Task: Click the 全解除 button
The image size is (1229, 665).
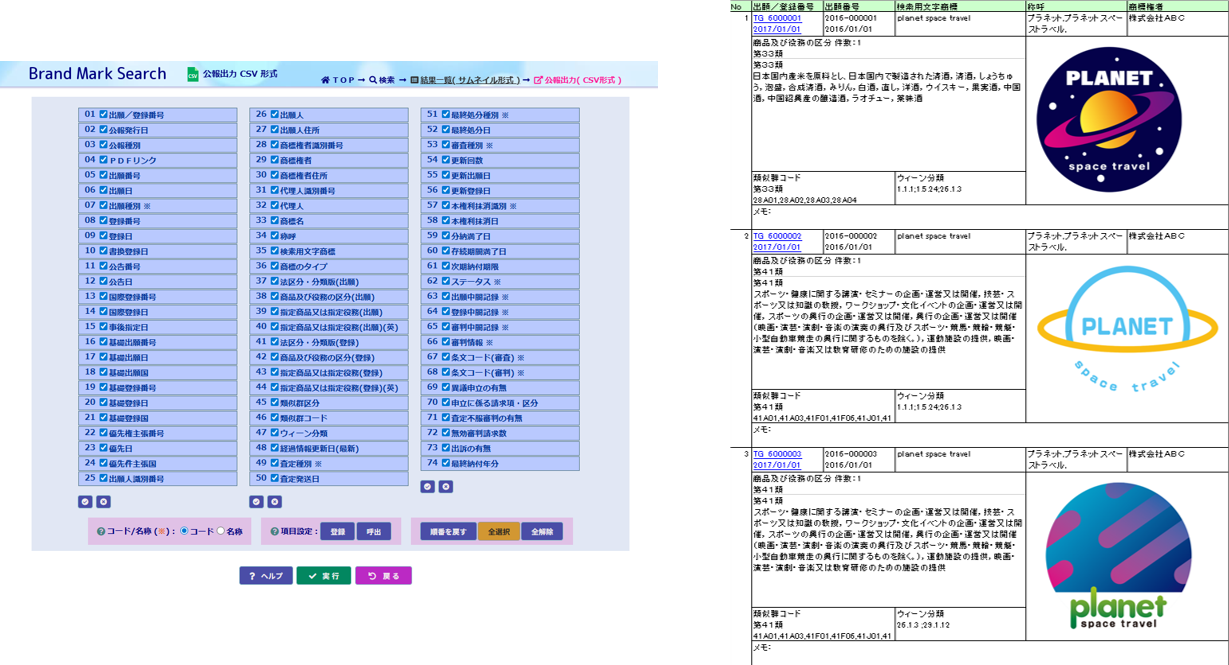Action: tap(542, 532)
